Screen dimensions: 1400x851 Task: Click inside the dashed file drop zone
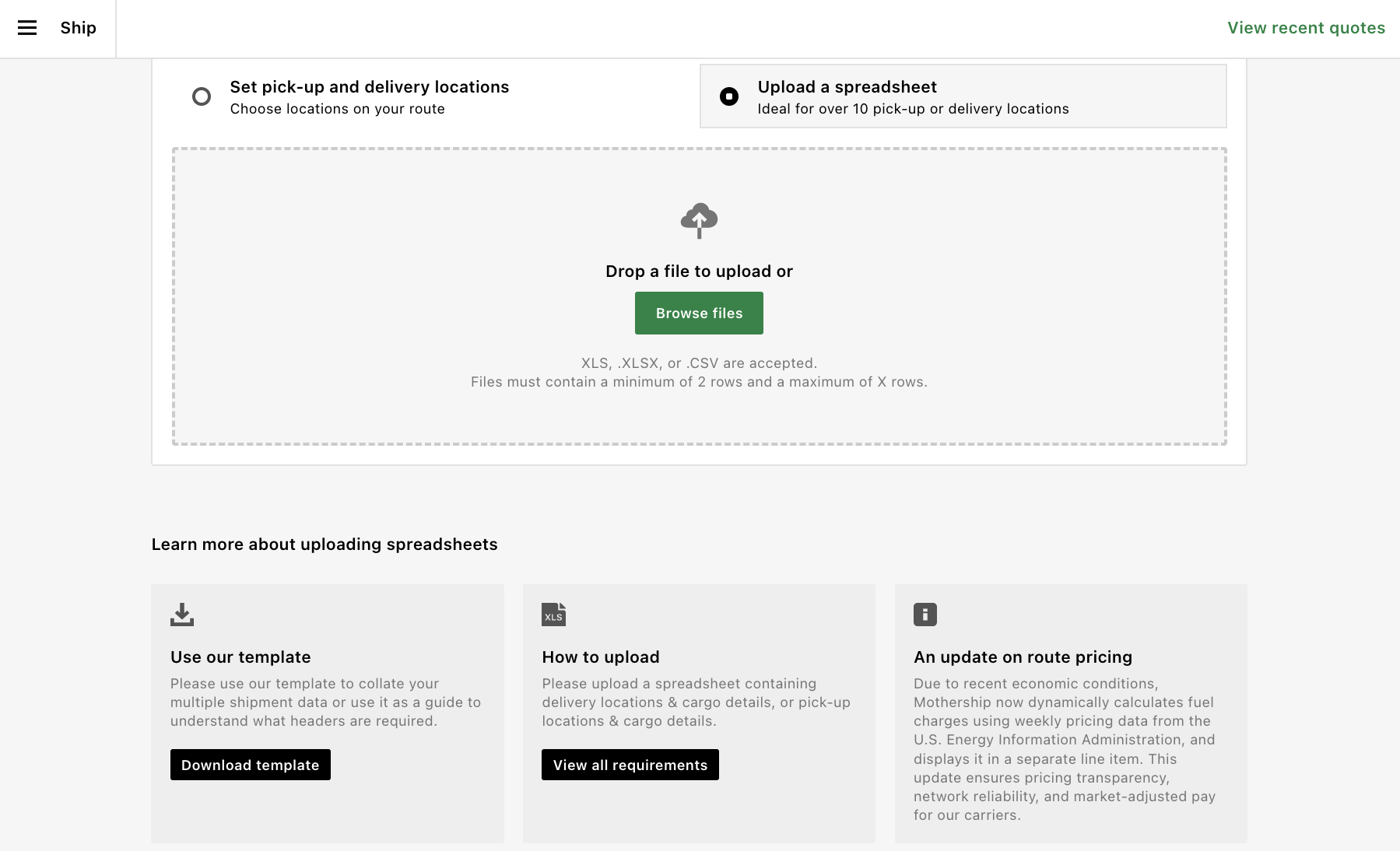click(x=699, y=296)
